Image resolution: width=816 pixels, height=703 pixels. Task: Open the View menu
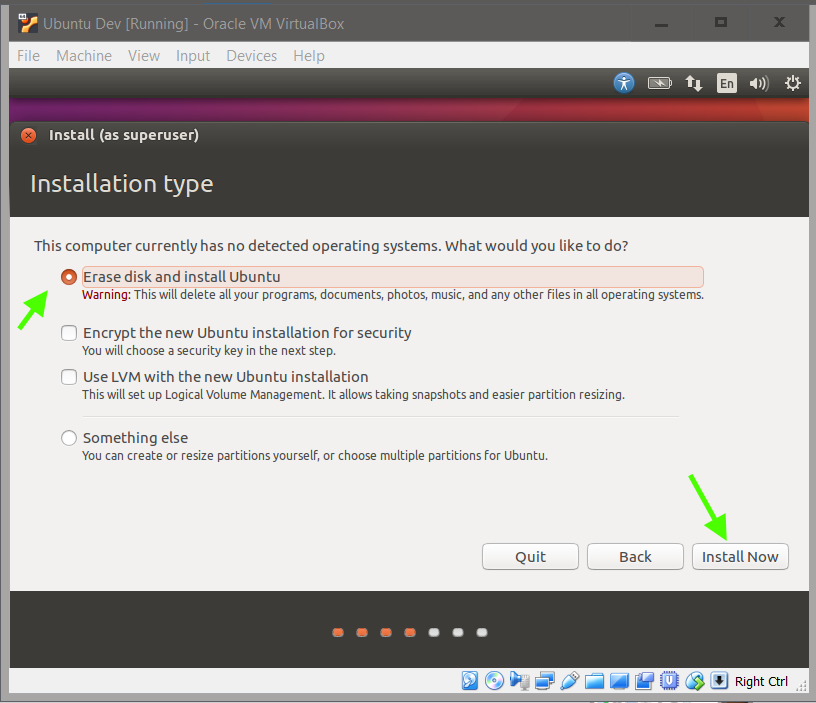144,56
